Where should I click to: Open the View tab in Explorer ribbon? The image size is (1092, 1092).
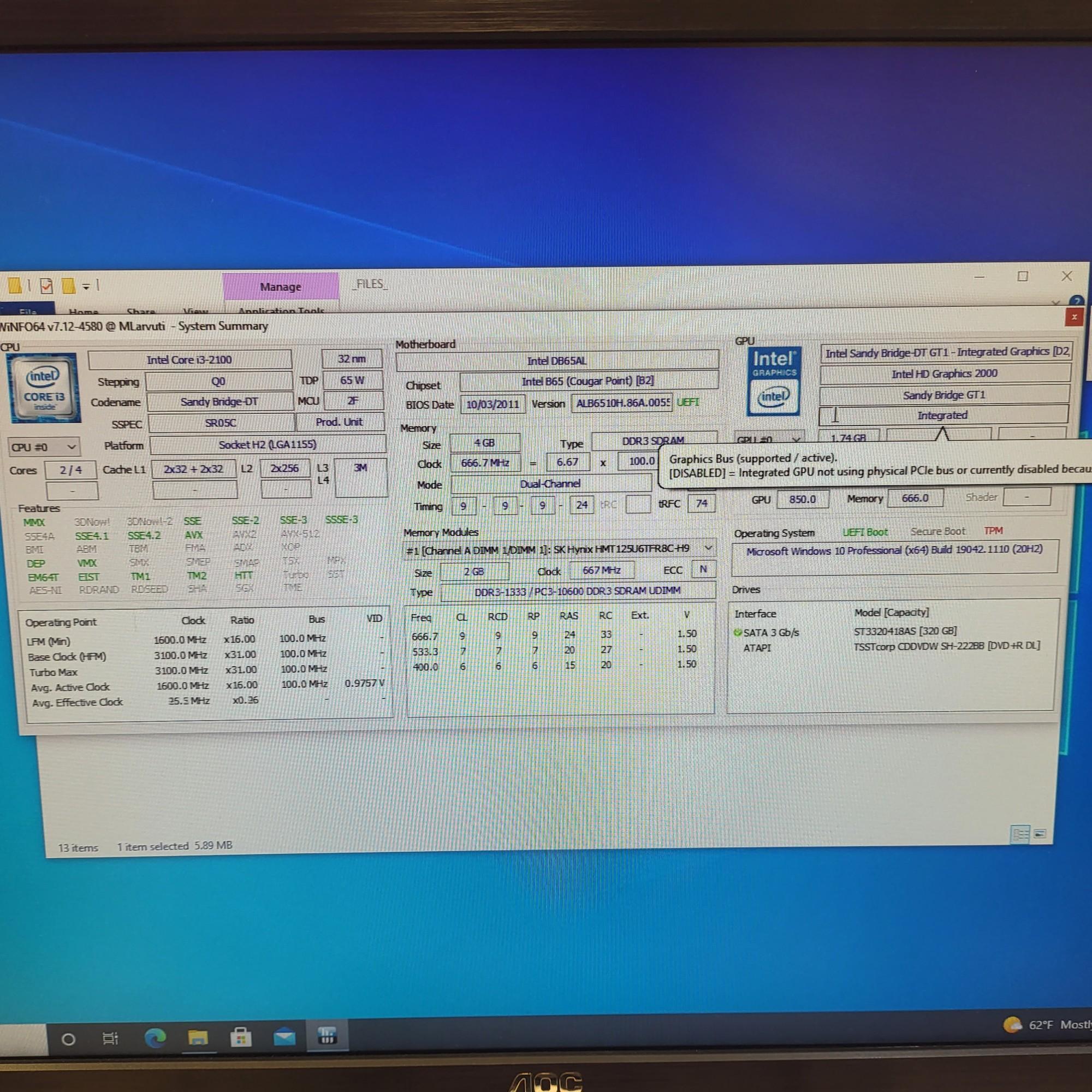point(195,311)
